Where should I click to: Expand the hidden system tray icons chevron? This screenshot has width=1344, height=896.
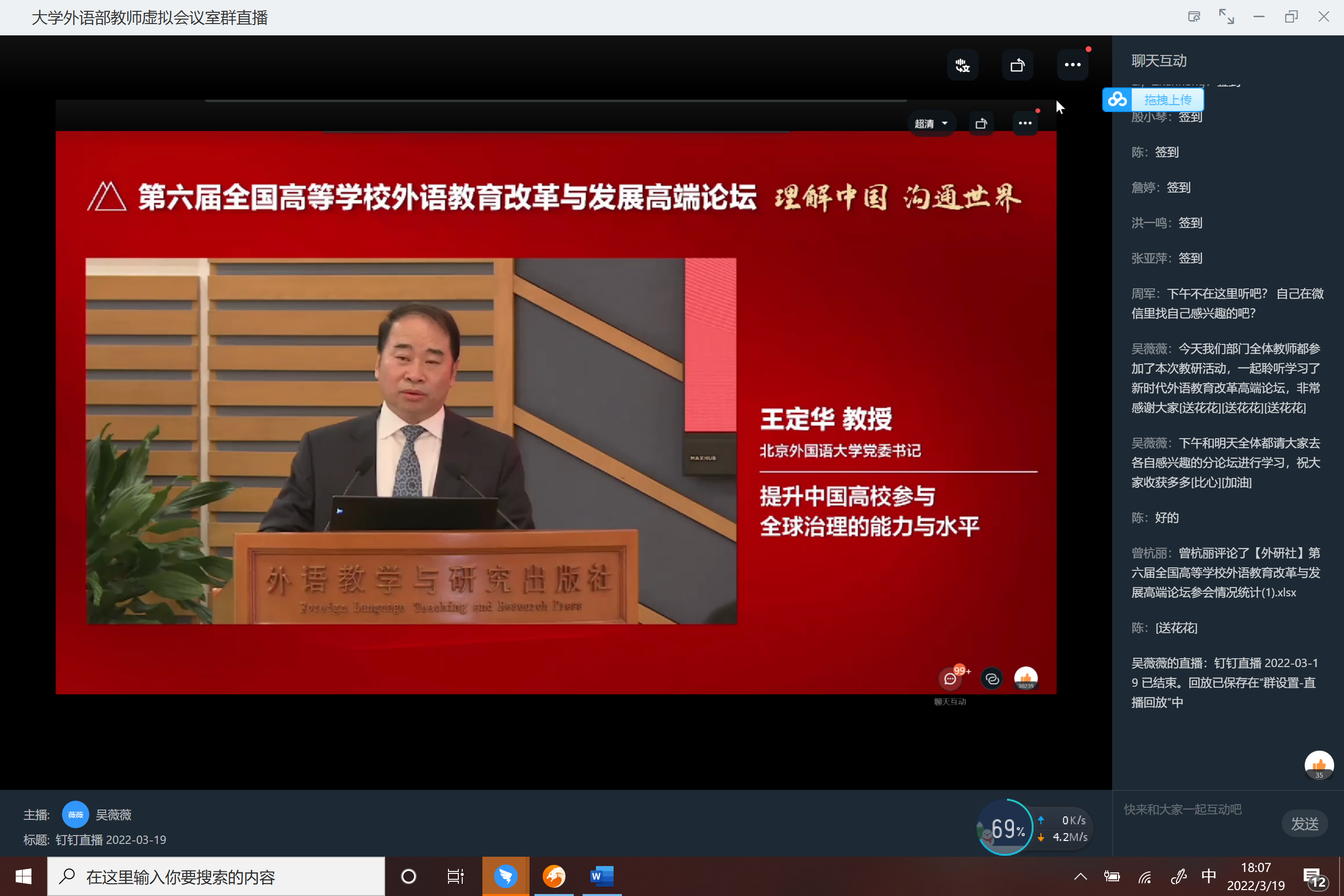(x=1080, y=876)
